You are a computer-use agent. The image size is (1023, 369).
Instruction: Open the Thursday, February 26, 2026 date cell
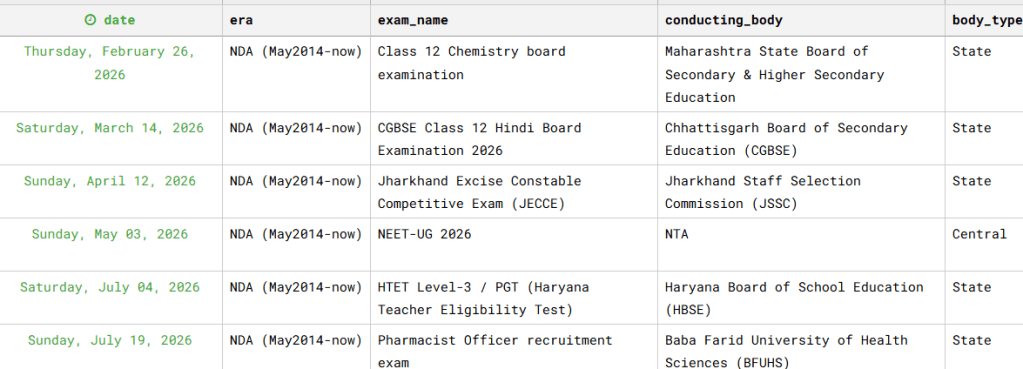110,63
